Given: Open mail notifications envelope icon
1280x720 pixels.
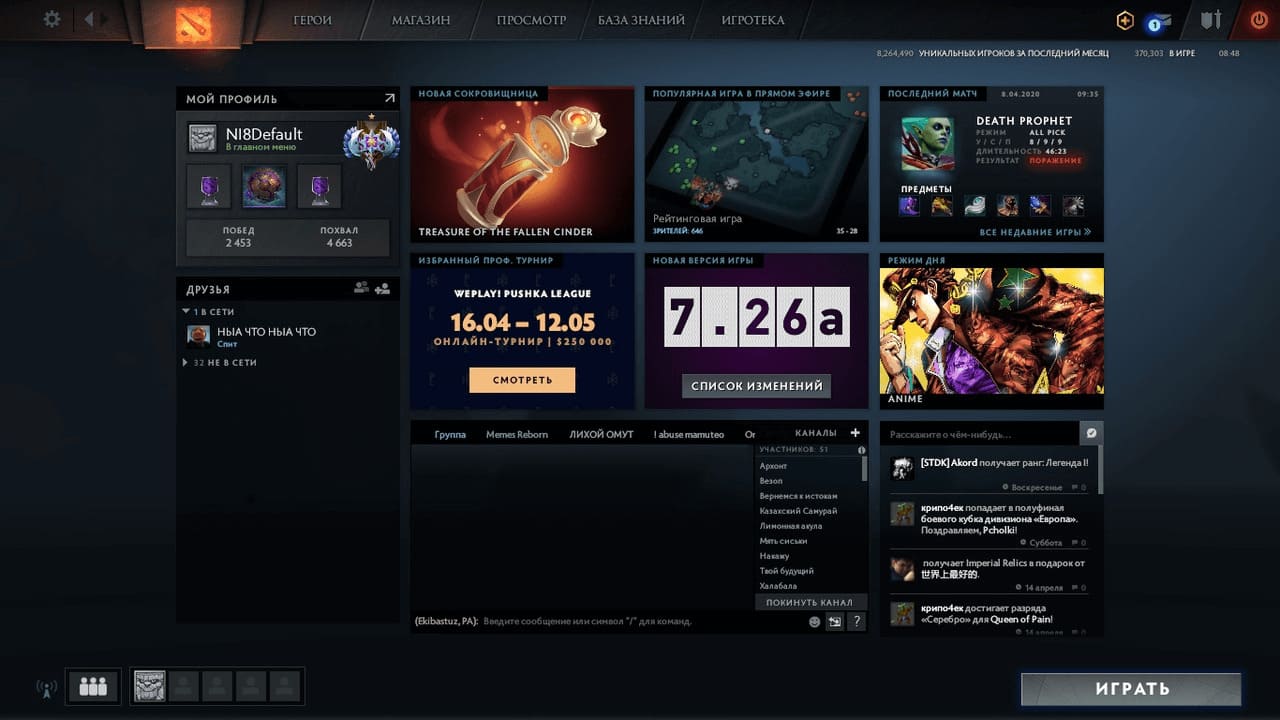Looking at the screenshot, I should click(1161, 21).
